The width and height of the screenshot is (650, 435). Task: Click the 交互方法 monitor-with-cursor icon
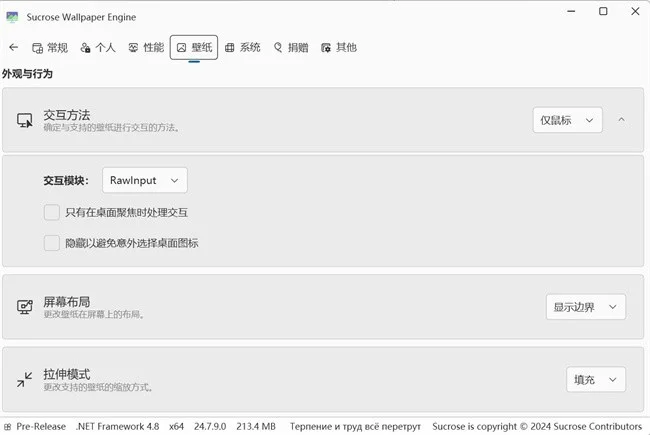(x=24, y=120)
